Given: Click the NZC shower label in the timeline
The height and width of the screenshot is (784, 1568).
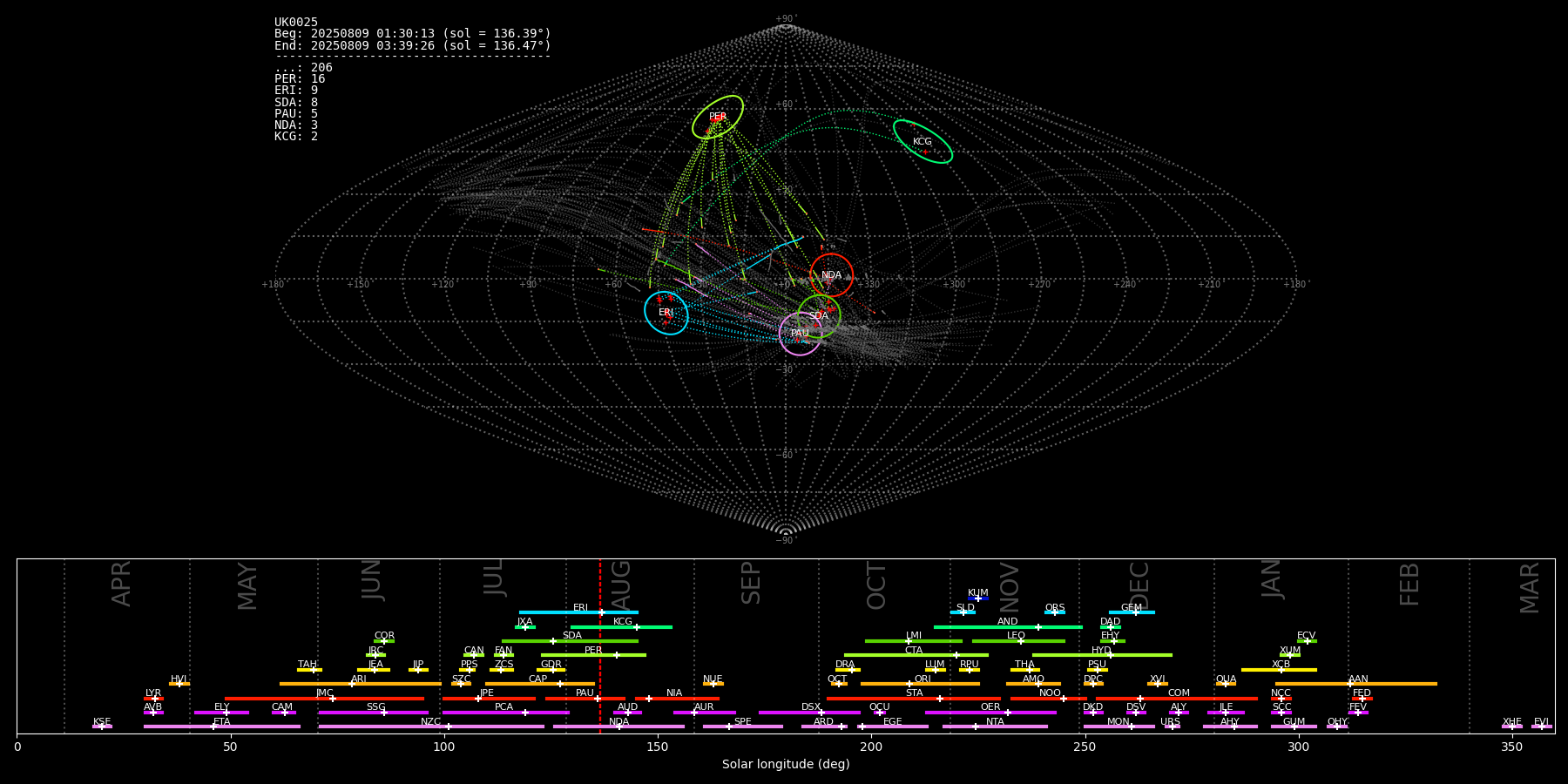Looking at the screenshot, I should pyautogui.click(x=431, y=722).
